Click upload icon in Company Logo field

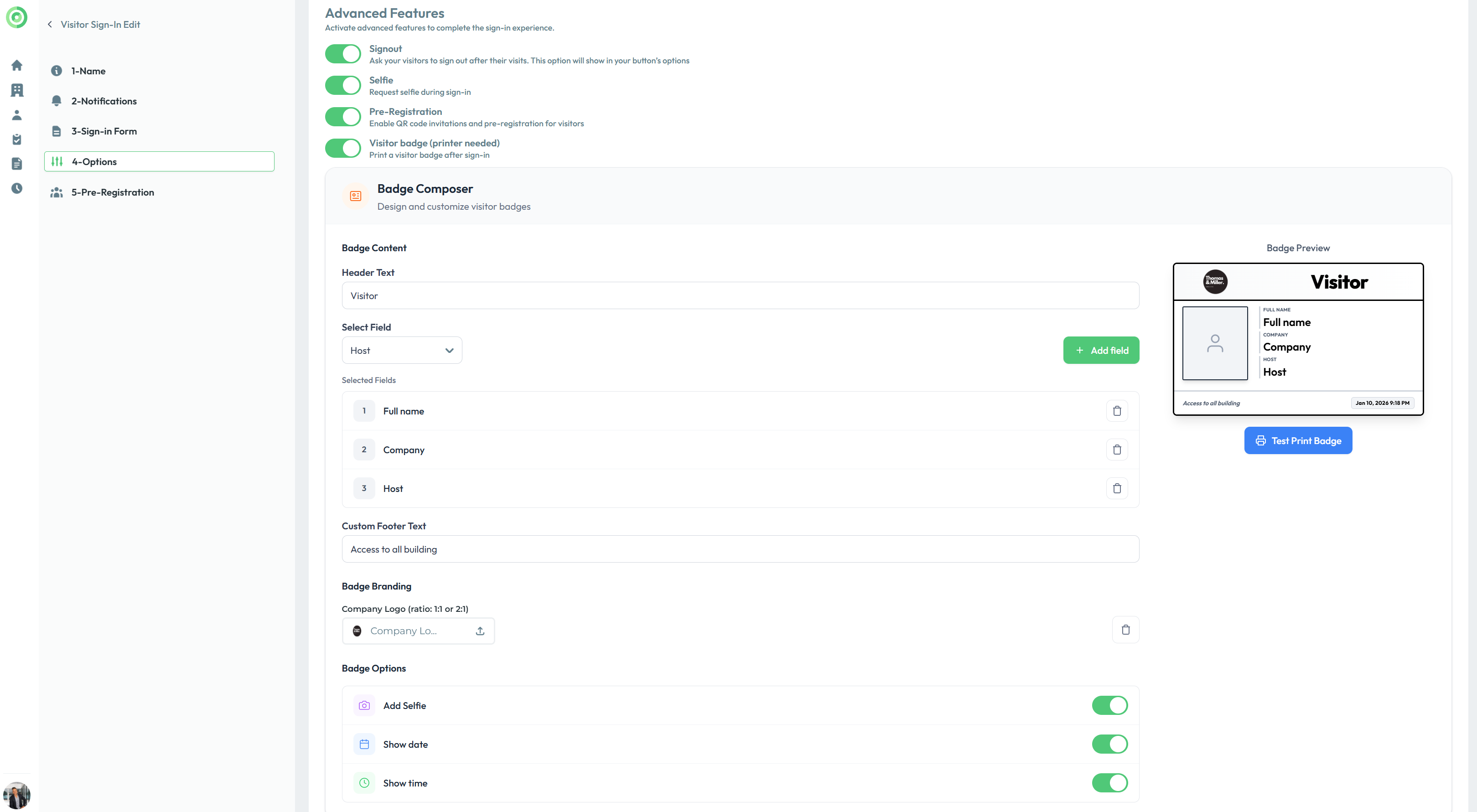coord(480,631)
